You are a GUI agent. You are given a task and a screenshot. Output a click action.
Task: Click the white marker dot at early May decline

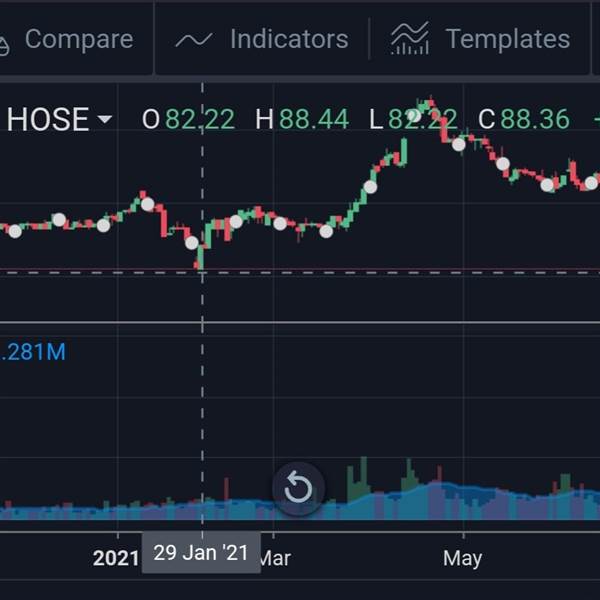pyautogui.click(x=459, y=145)
